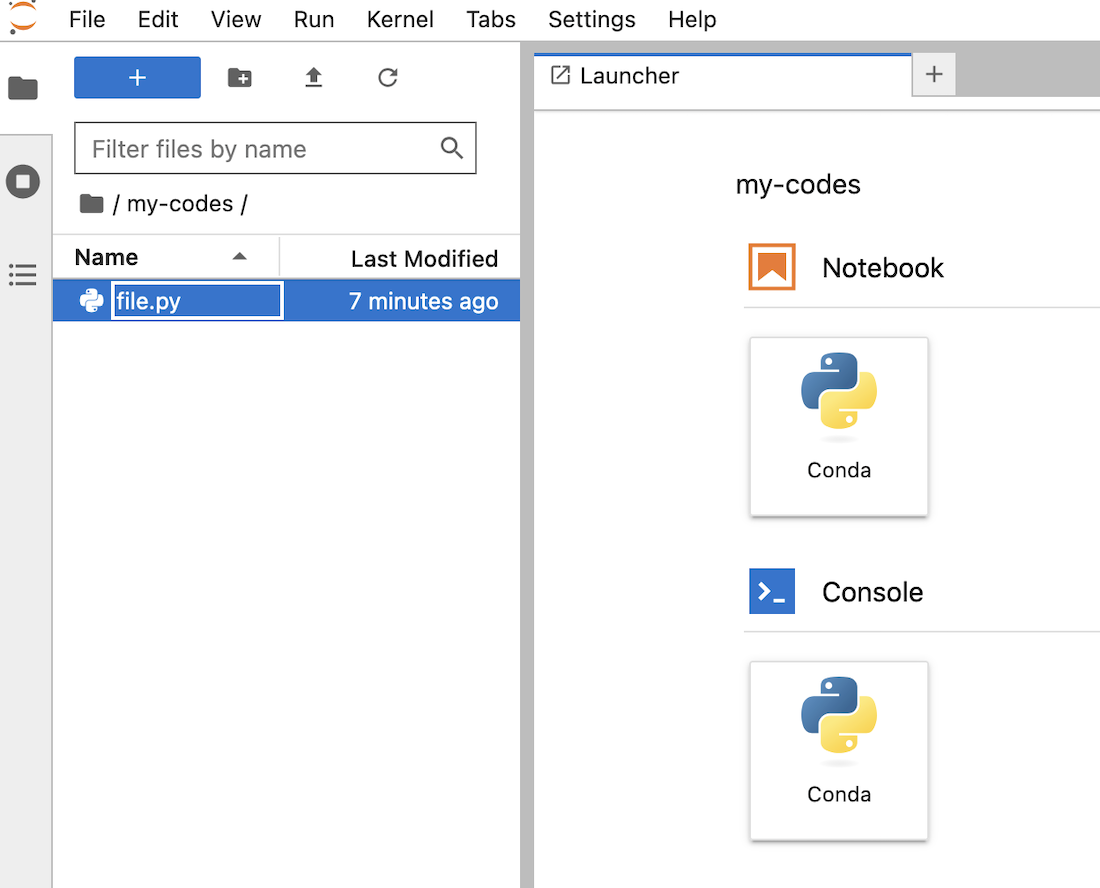This screenshot has height=888, width=1100.
Task: Click the Filter files by name field
Action: (x=260, y=149)
